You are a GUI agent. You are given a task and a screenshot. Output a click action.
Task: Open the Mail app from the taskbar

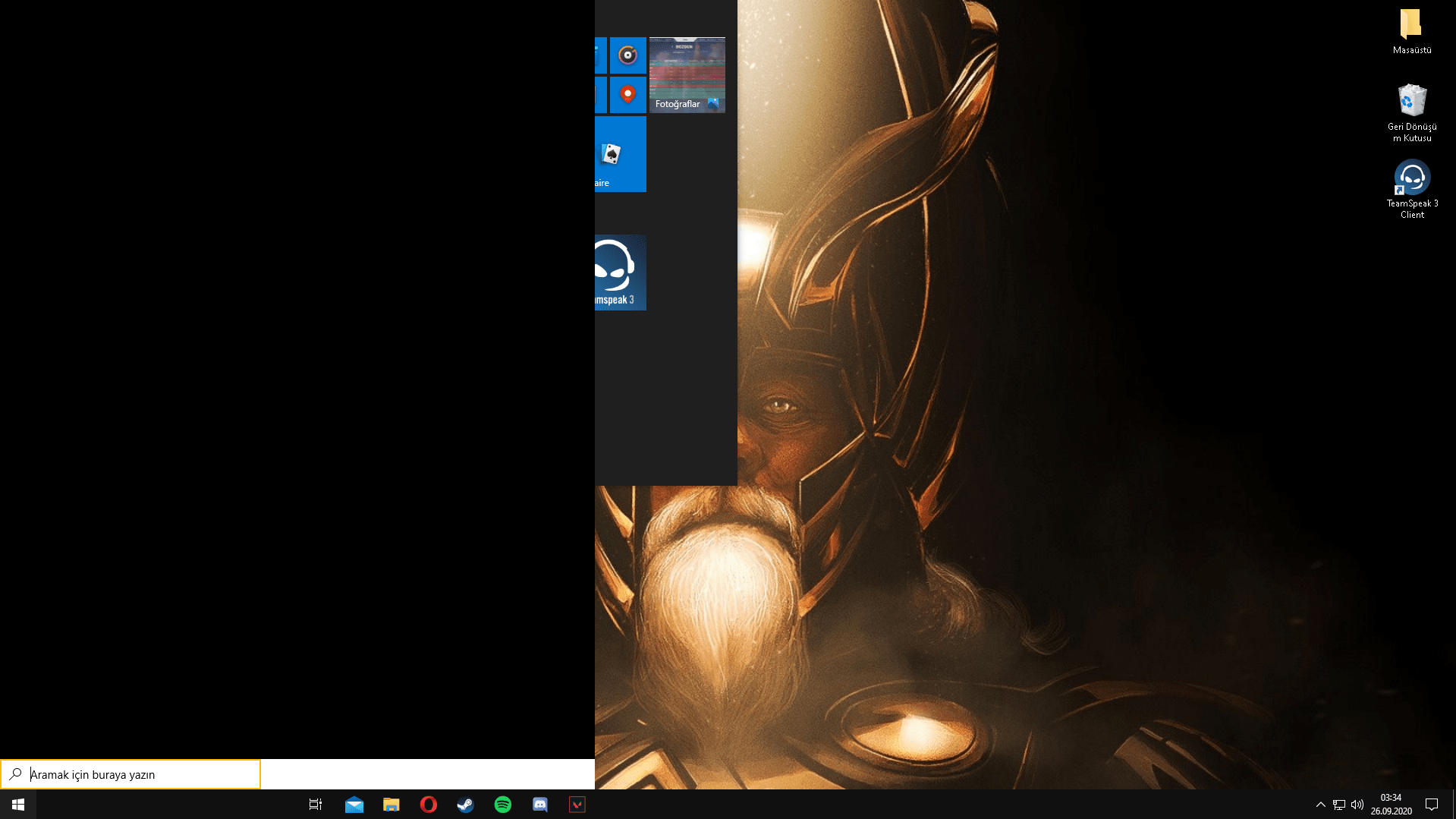pyautogui.click(x=354, y=804)
